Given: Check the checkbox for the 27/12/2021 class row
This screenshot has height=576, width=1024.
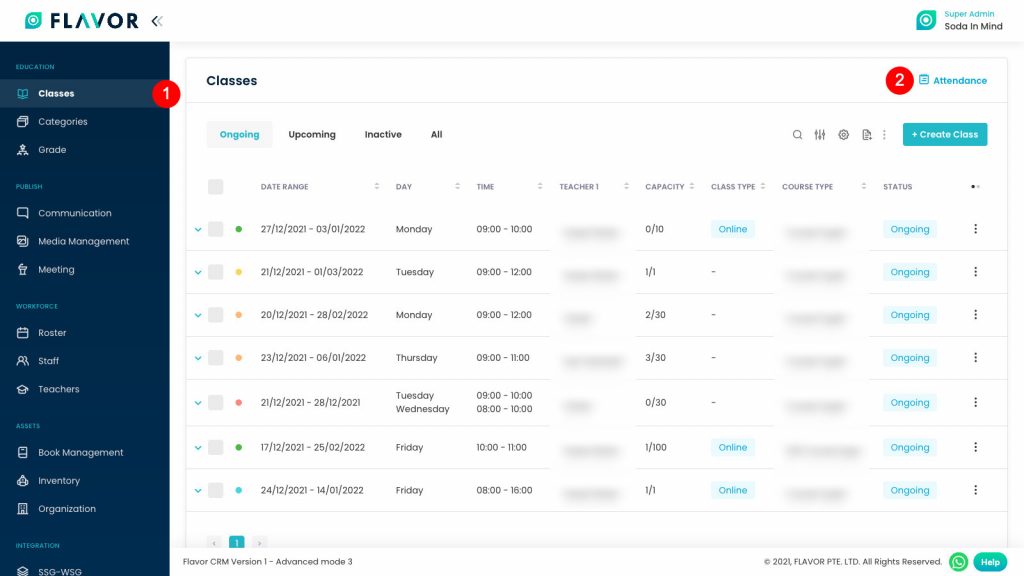Looking at the screenshot, I should tap(216, 228).
